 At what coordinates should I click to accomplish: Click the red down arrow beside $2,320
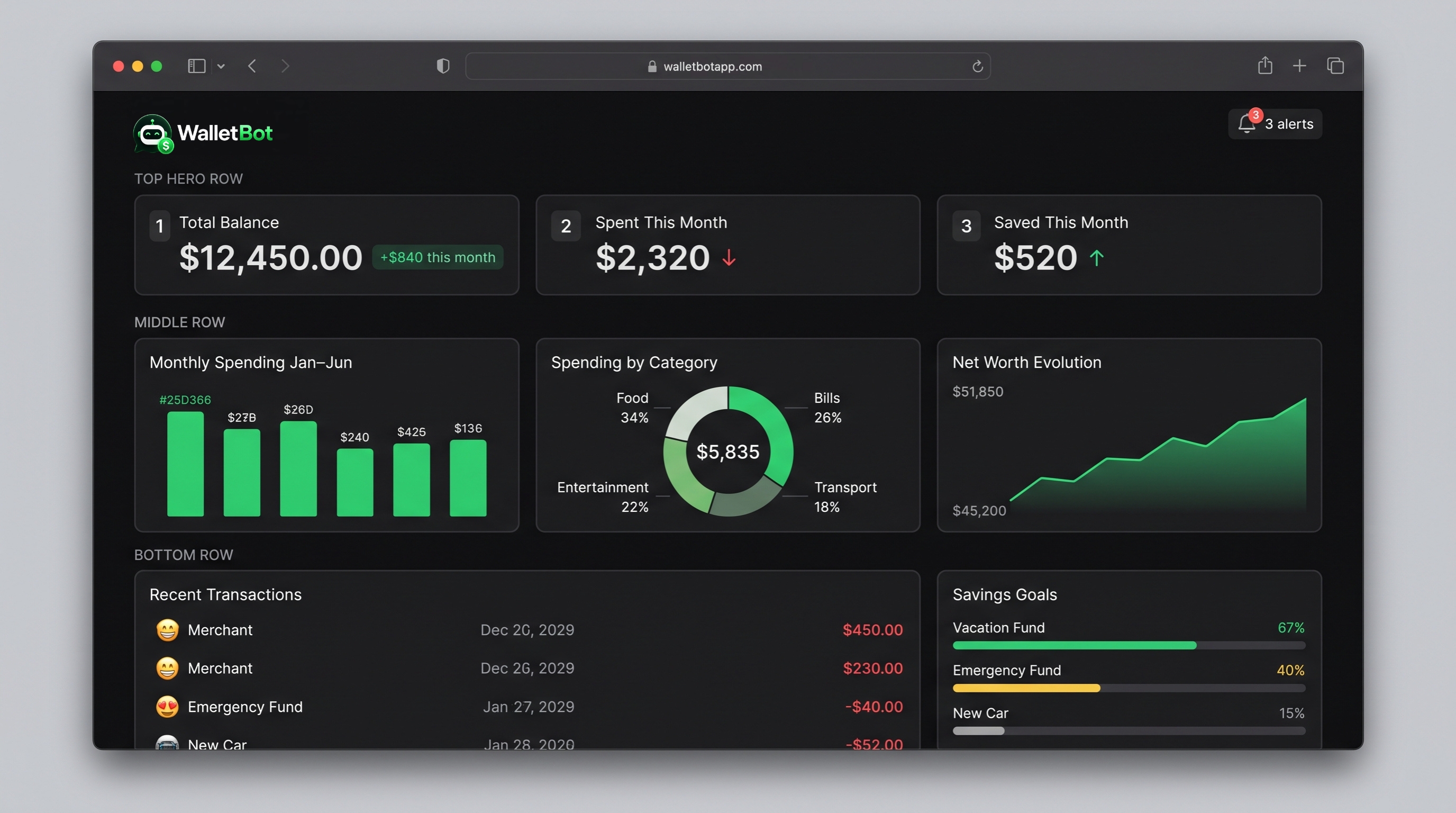click(729, 258)
